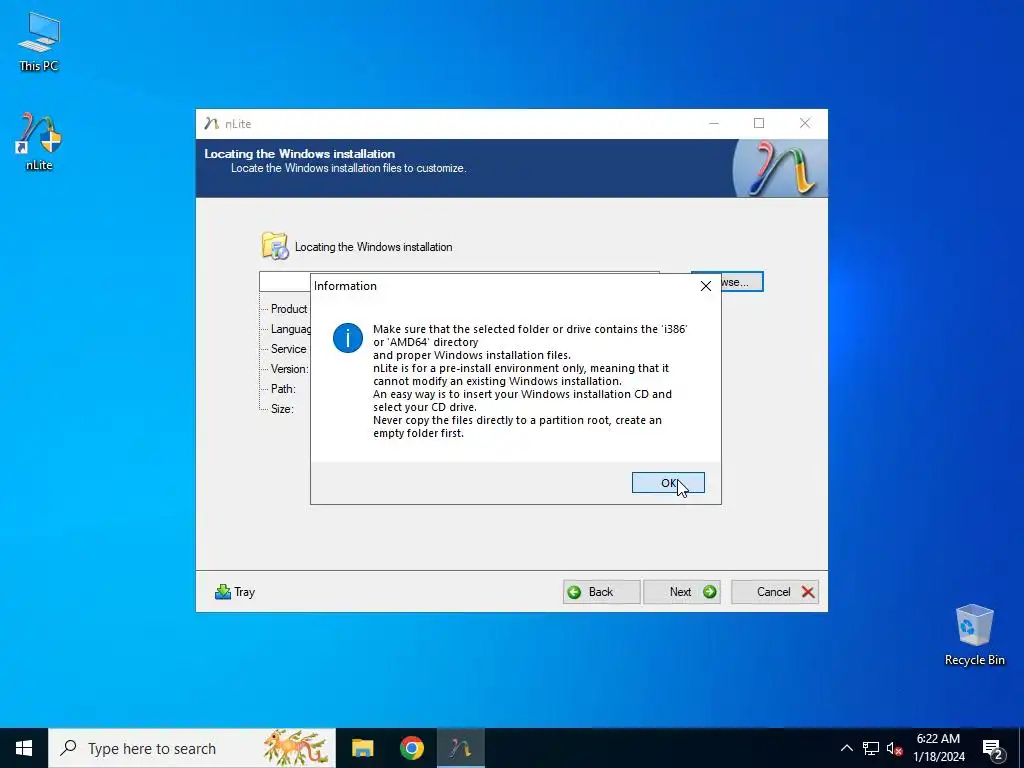1024x768 pixels.
Task: Select the Size row in the info tree
Action: click(x=282, y=409)
